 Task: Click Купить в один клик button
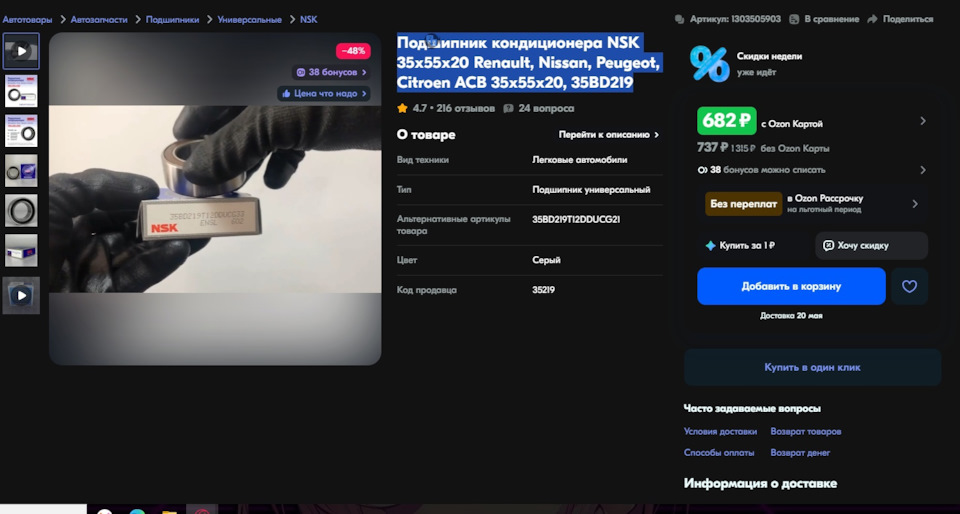[812, 367]
